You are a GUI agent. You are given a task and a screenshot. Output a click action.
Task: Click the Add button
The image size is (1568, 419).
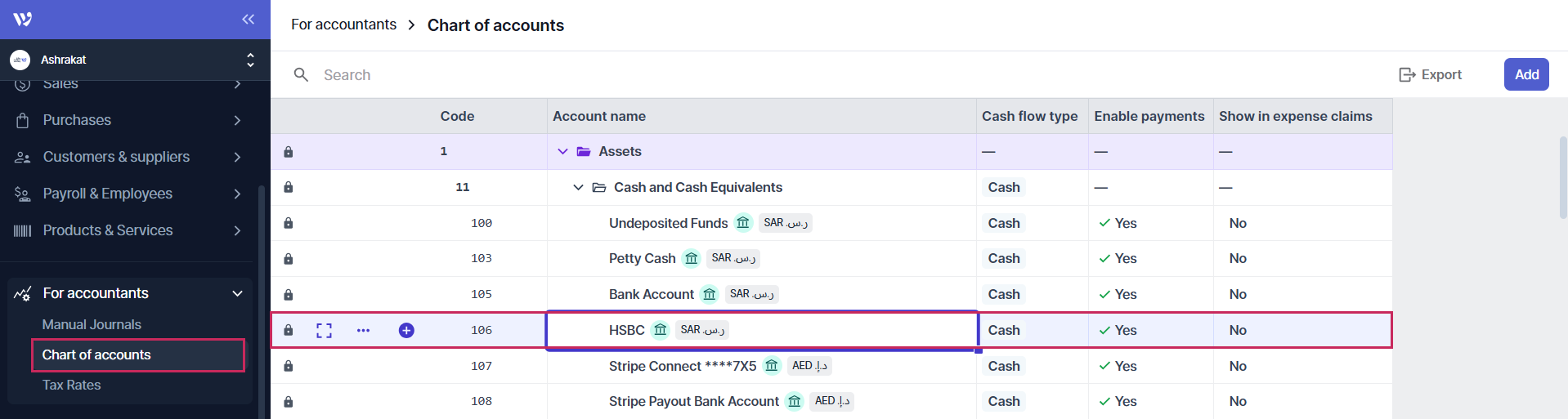click(x=1525, y=74)
